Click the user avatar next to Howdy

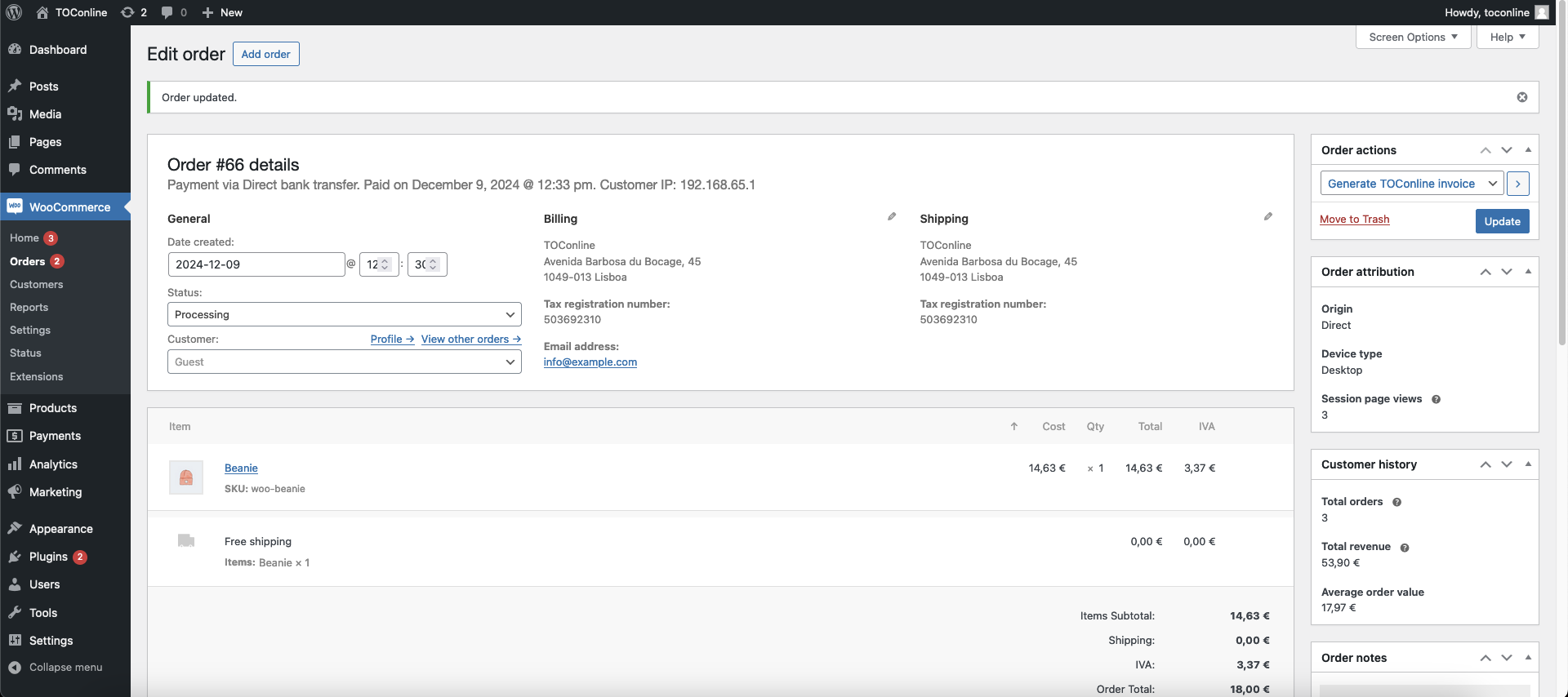pyautogui.click(x=1541, y=12)
